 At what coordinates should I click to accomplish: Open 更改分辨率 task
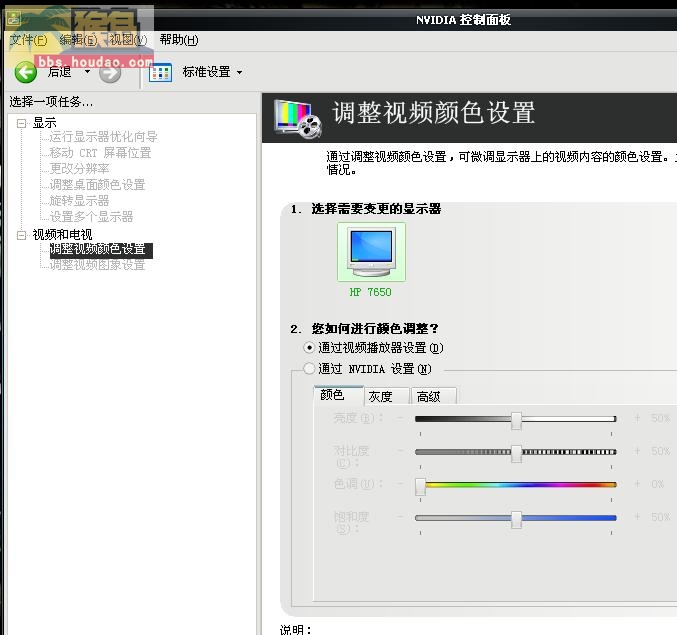79,168
